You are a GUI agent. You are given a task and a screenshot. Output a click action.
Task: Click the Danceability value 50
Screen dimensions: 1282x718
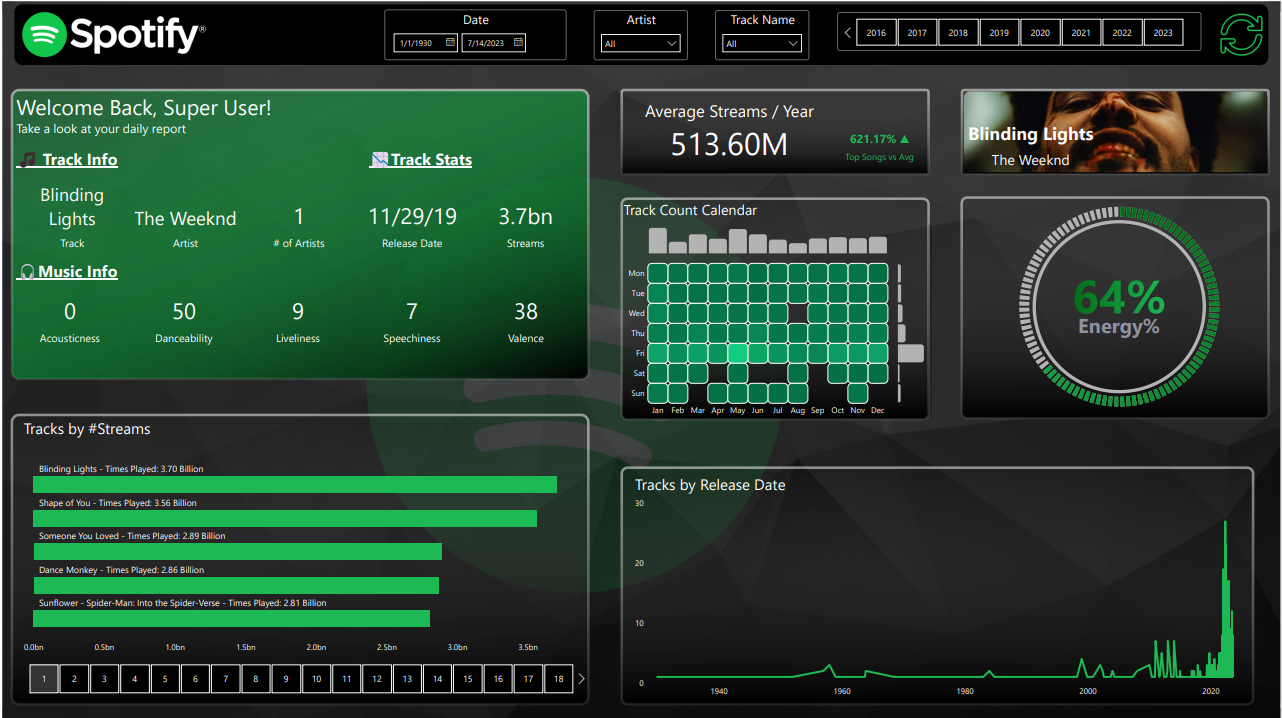pyautogui.click(x=184, y=312)
